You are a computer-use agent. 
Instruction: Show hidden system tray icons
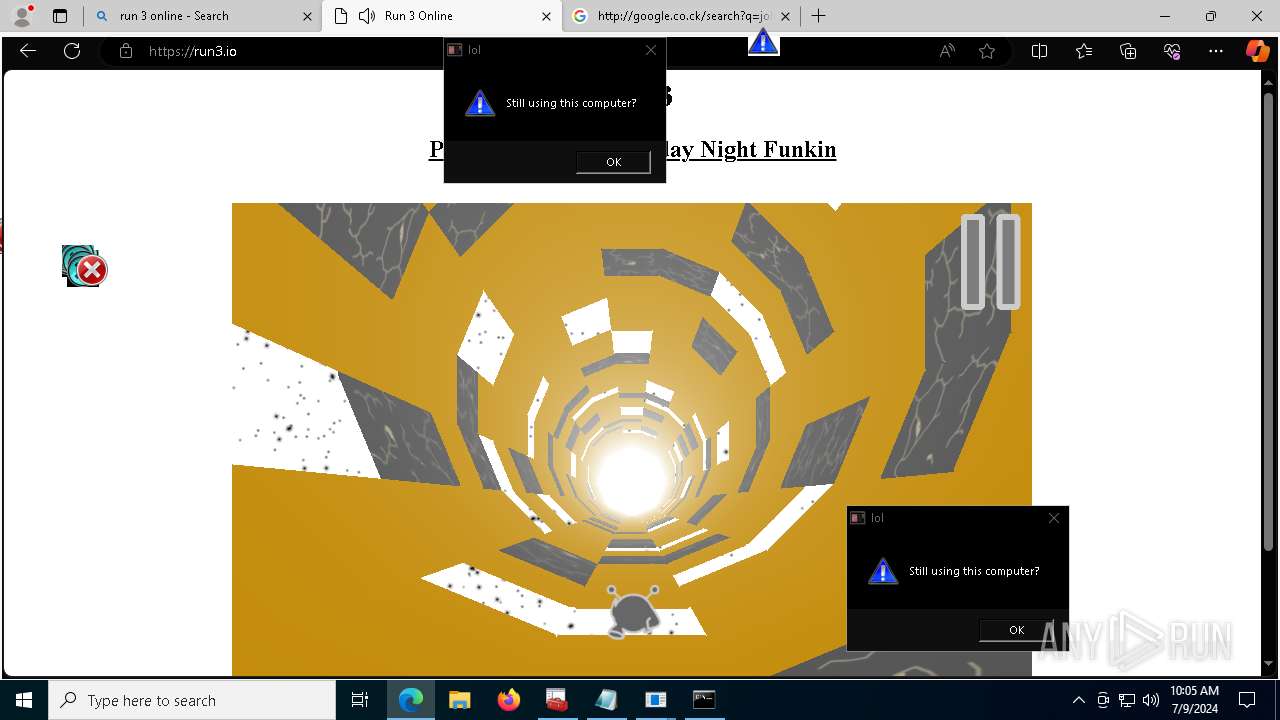point(1078,700)
